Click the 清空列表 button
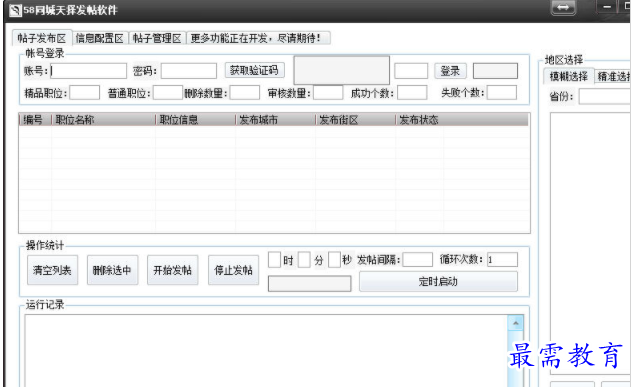Image resolution: width=631 pixels, height=387 pixels. point(52,270)
